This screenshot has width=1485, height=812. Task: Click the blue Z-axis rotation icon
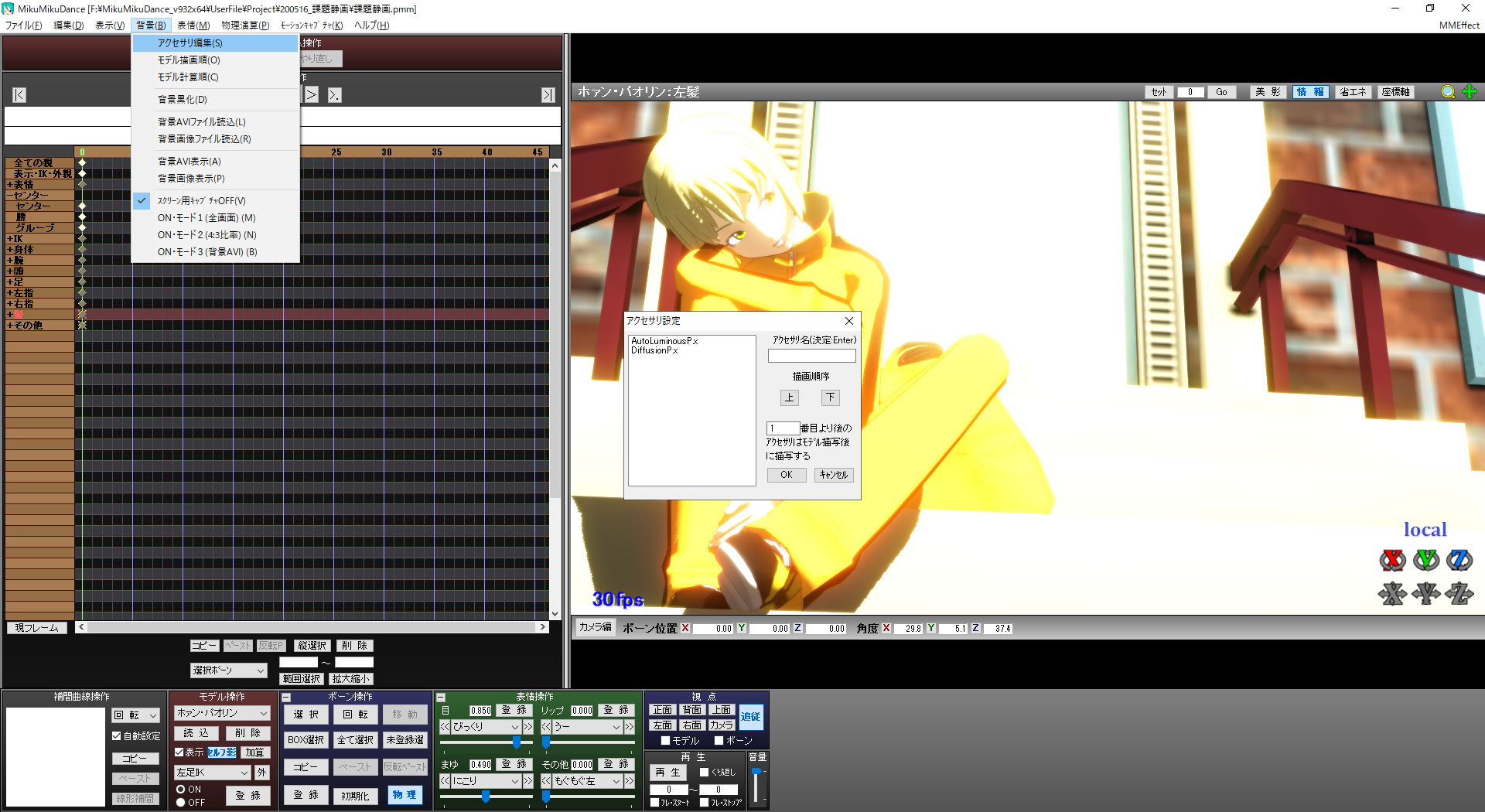(x=1459, y=560)
